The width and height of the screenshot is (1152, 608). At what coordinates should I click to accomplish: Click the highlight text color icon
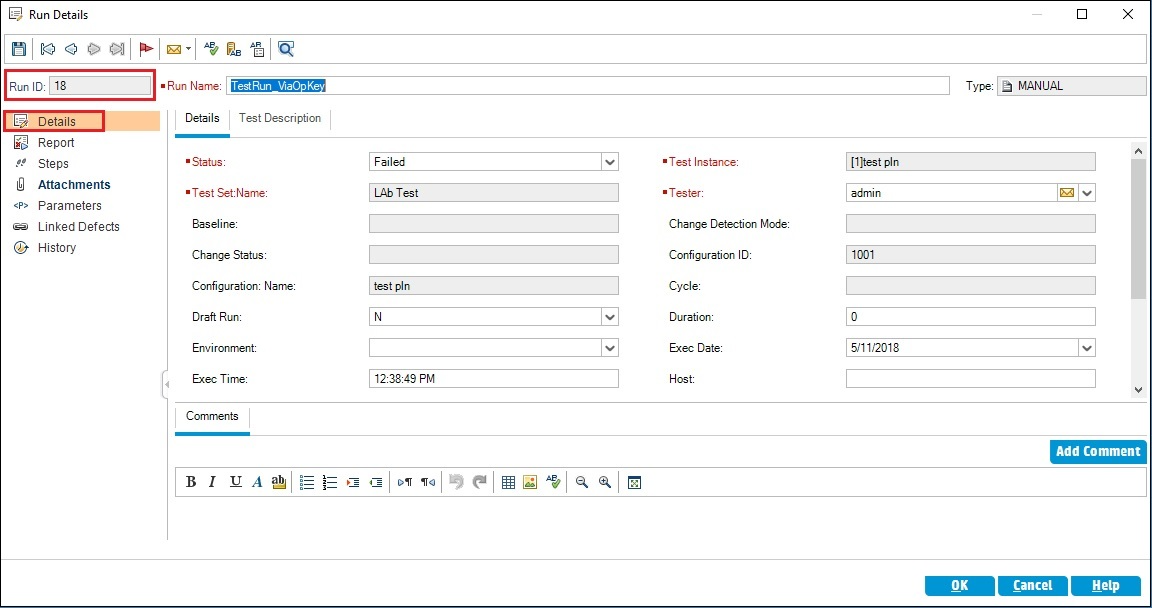click(279, 482)
